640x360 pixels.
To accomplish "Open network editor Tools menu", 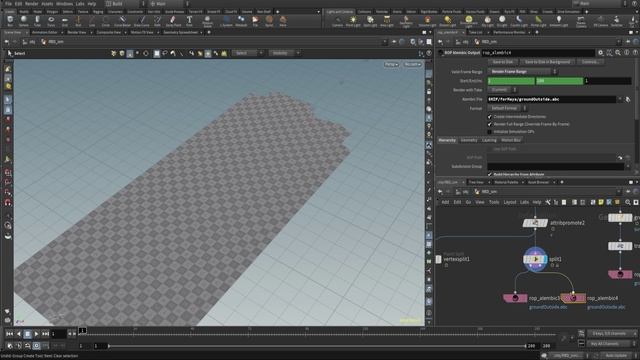I will 494,202.
